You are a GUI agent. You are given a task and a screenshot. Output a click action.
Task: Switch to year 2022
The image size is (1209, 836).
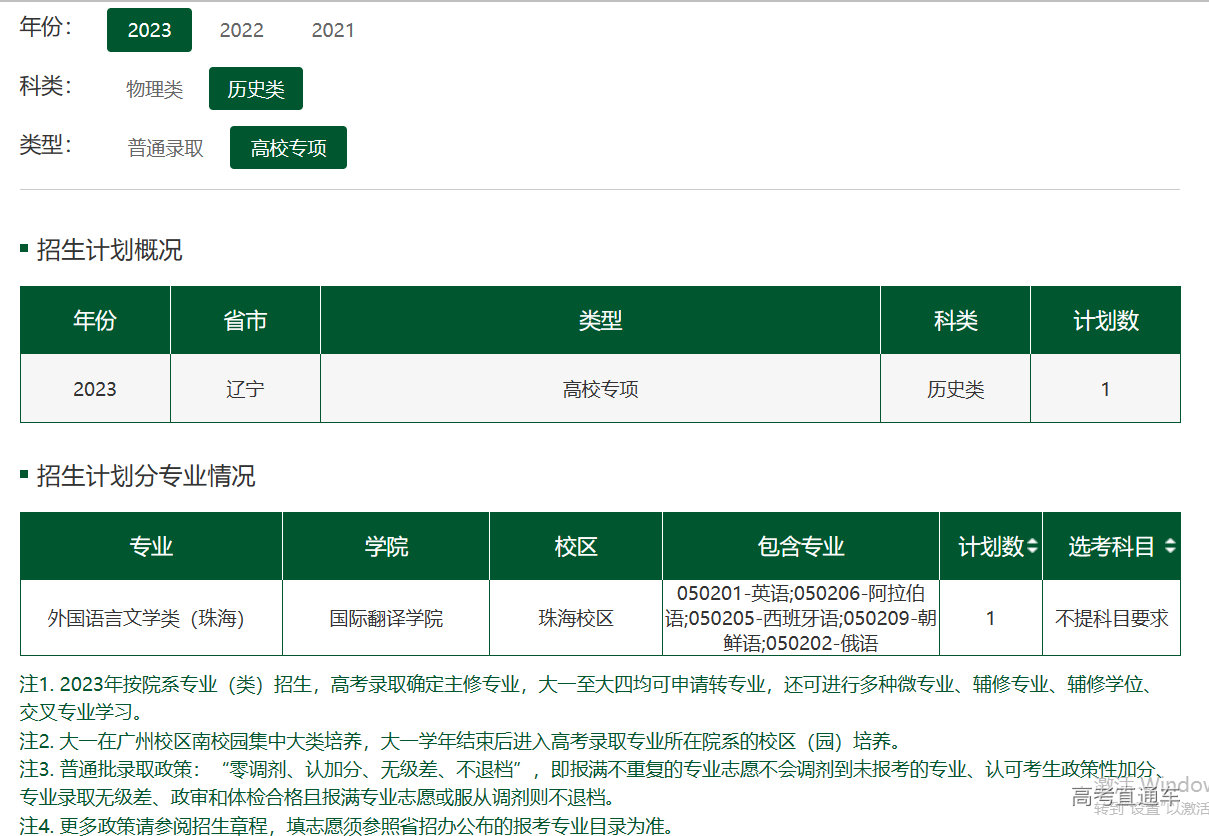click(241, 30)
